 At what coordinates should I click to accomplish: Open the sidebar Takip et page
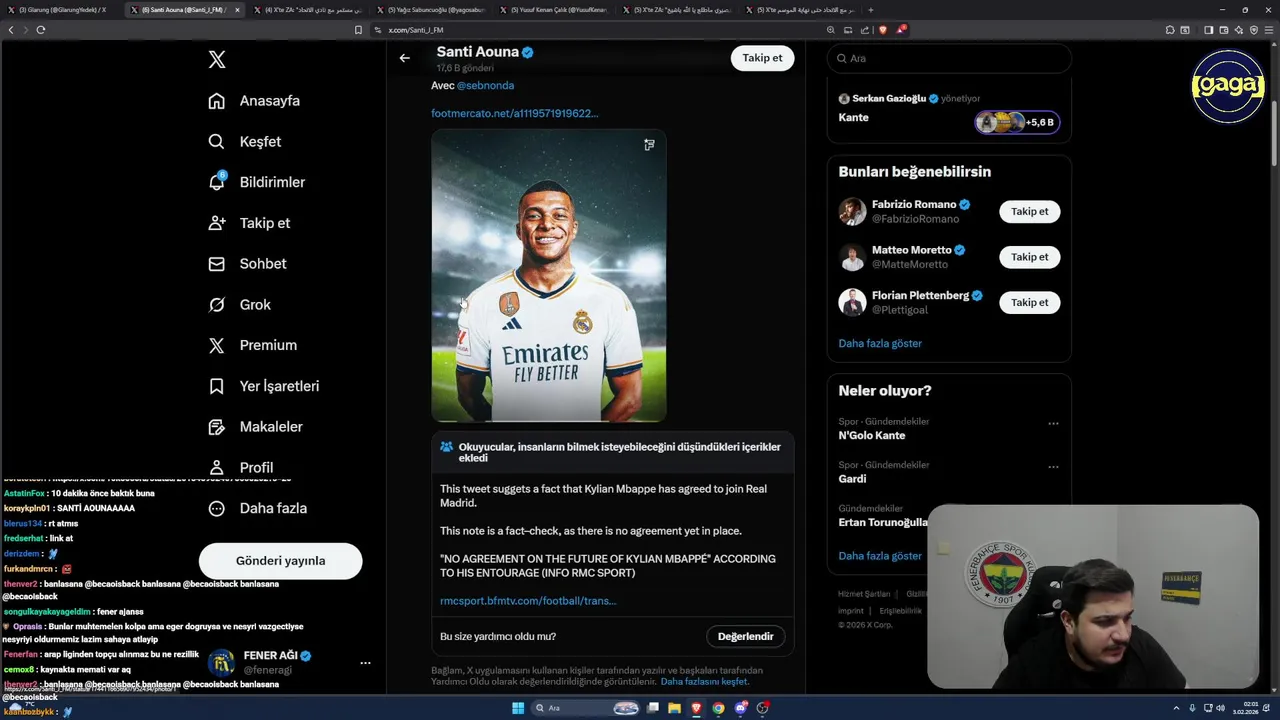coord(249,223)
